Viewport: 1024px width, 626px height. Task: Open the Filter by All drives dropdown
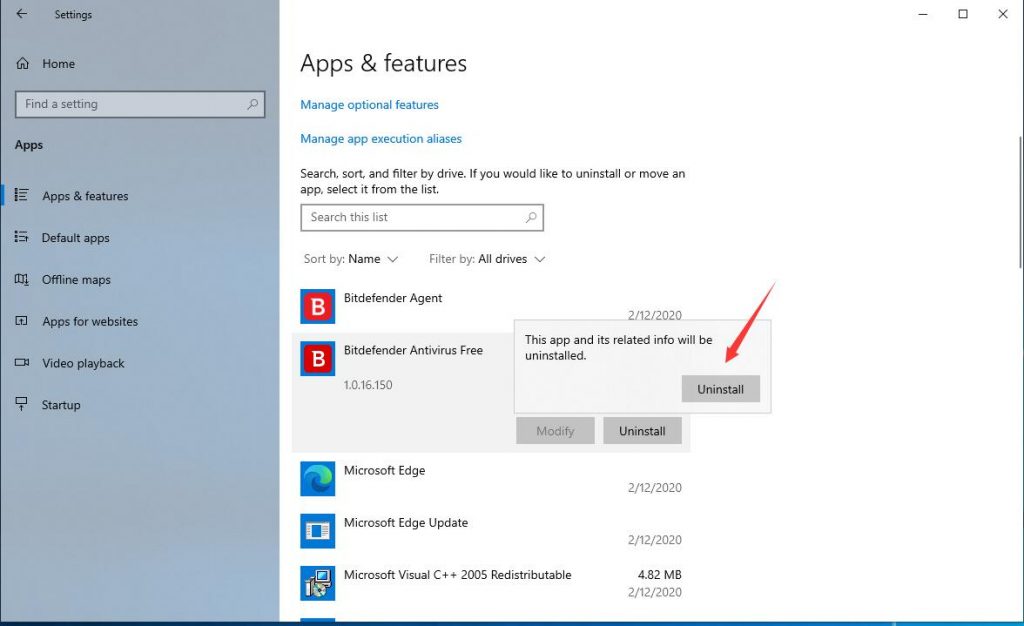click(x=487, y=259)
